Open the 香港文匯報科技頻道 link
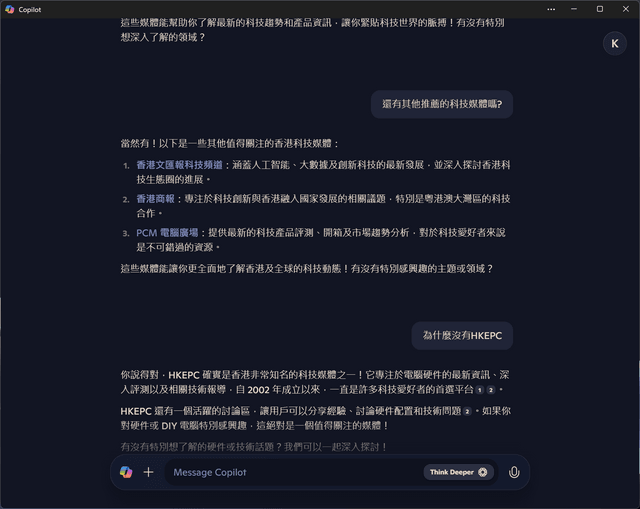The width and height of the screenshot is (640, 509). tap(180, 165)
